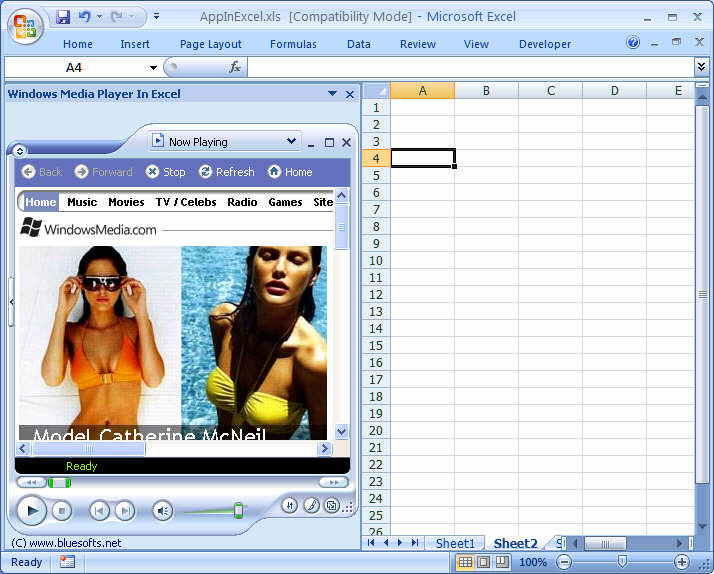Switch to Page Layout view
Screen dimensions: 714x574
click(x=484, y=562)
